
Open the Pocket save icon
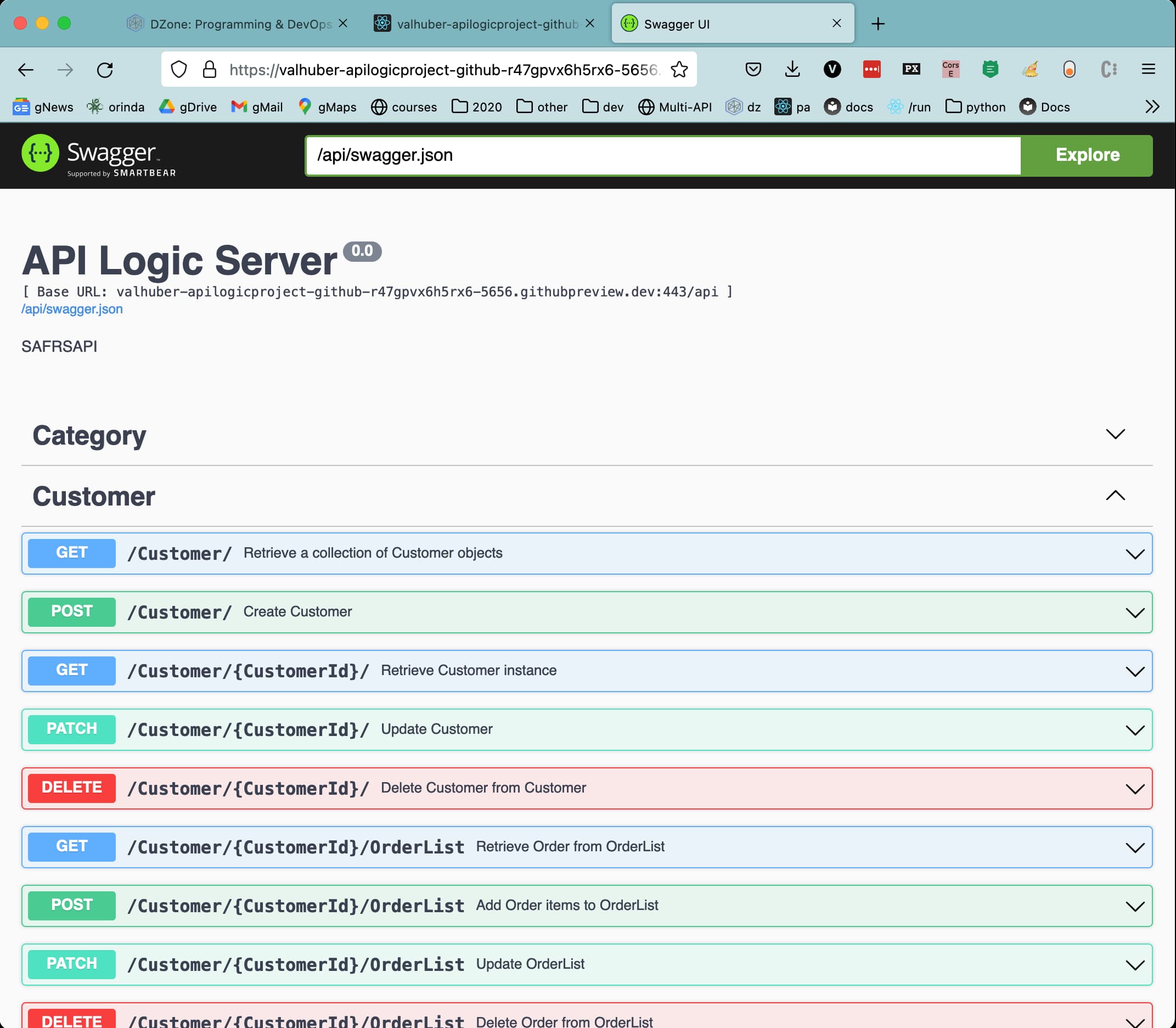click(x=753, y=69)
